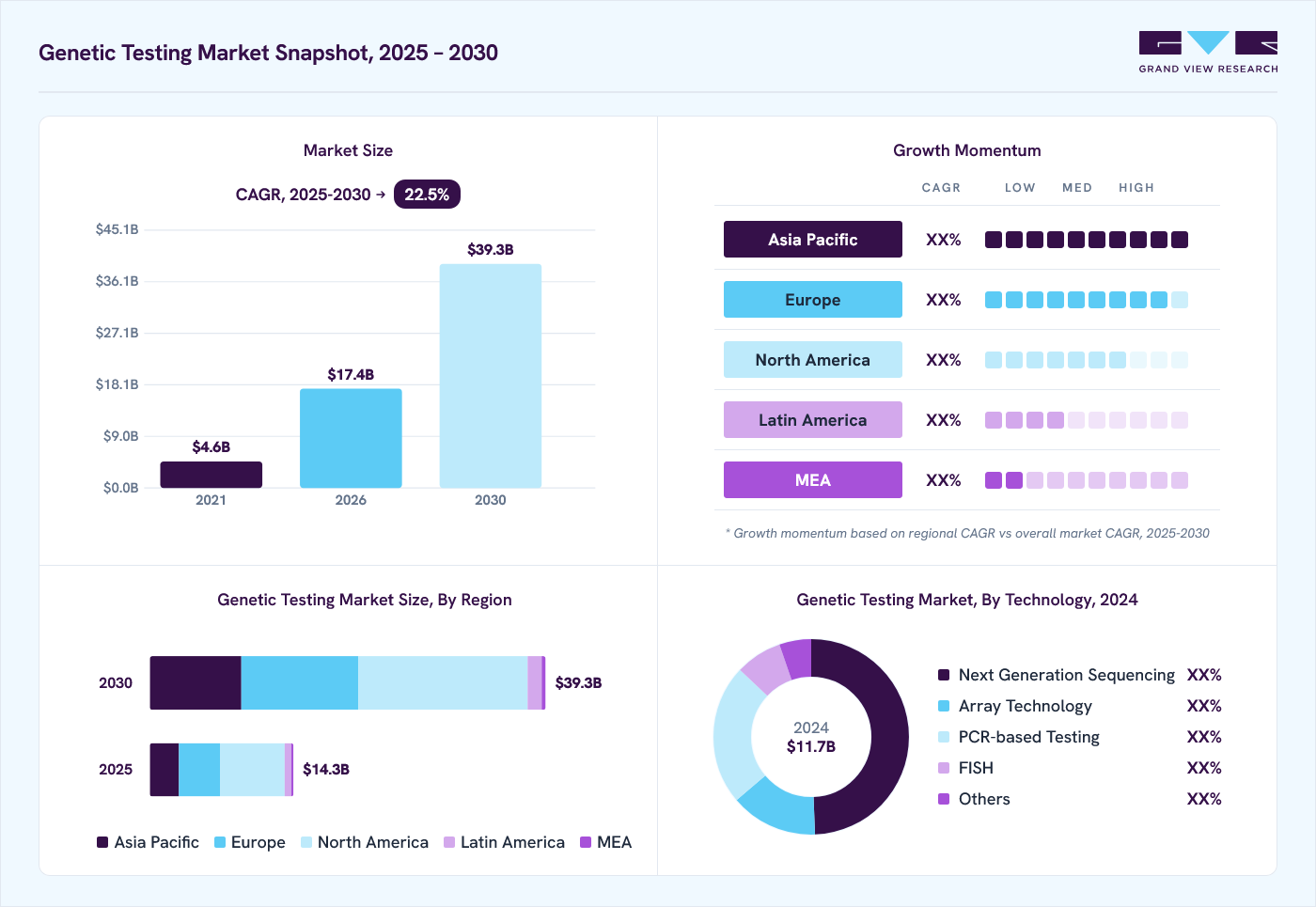The width and height of the screenshot is (1316, 907).
Task: Click the XX% value for FISH
Action: pos(1204,768)
